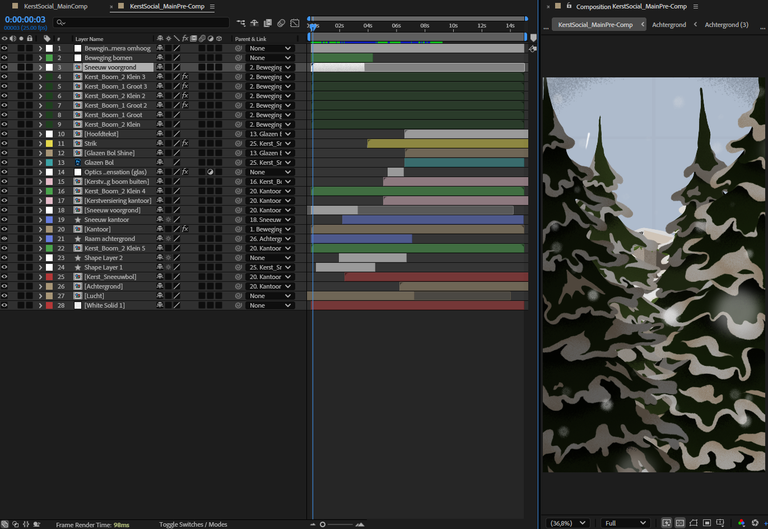Click the shy layers hide icon
768x529 pixels.
[x=255, y=22]
